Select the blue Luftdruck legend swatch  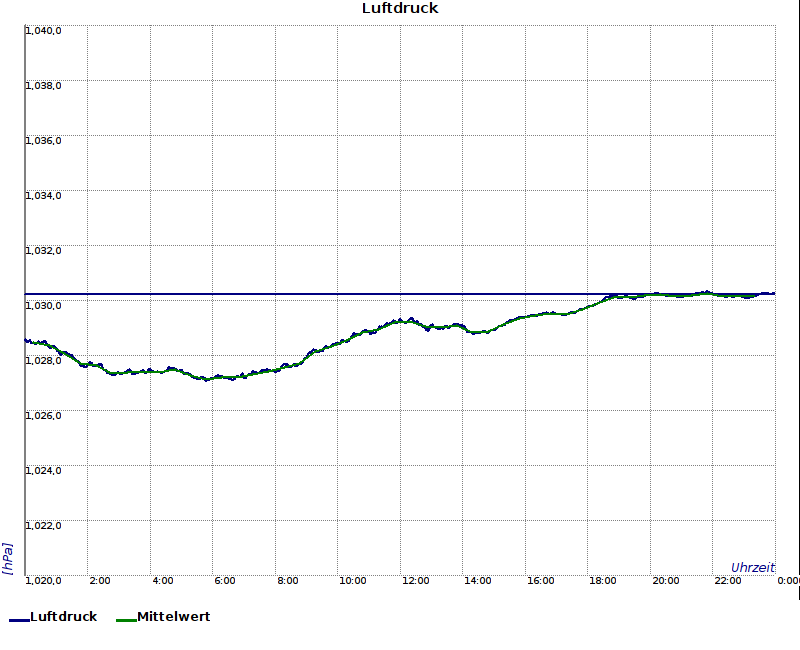tap(19, 620)
